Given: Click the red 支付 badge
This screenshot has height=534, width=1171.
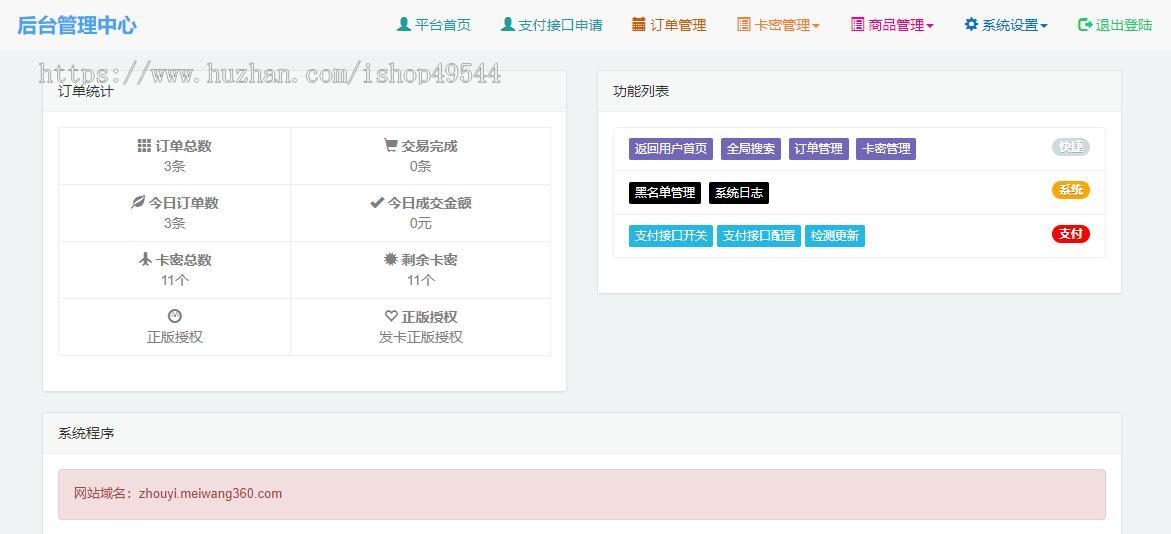Looking at the screenshot, I should pos(1071,234).
